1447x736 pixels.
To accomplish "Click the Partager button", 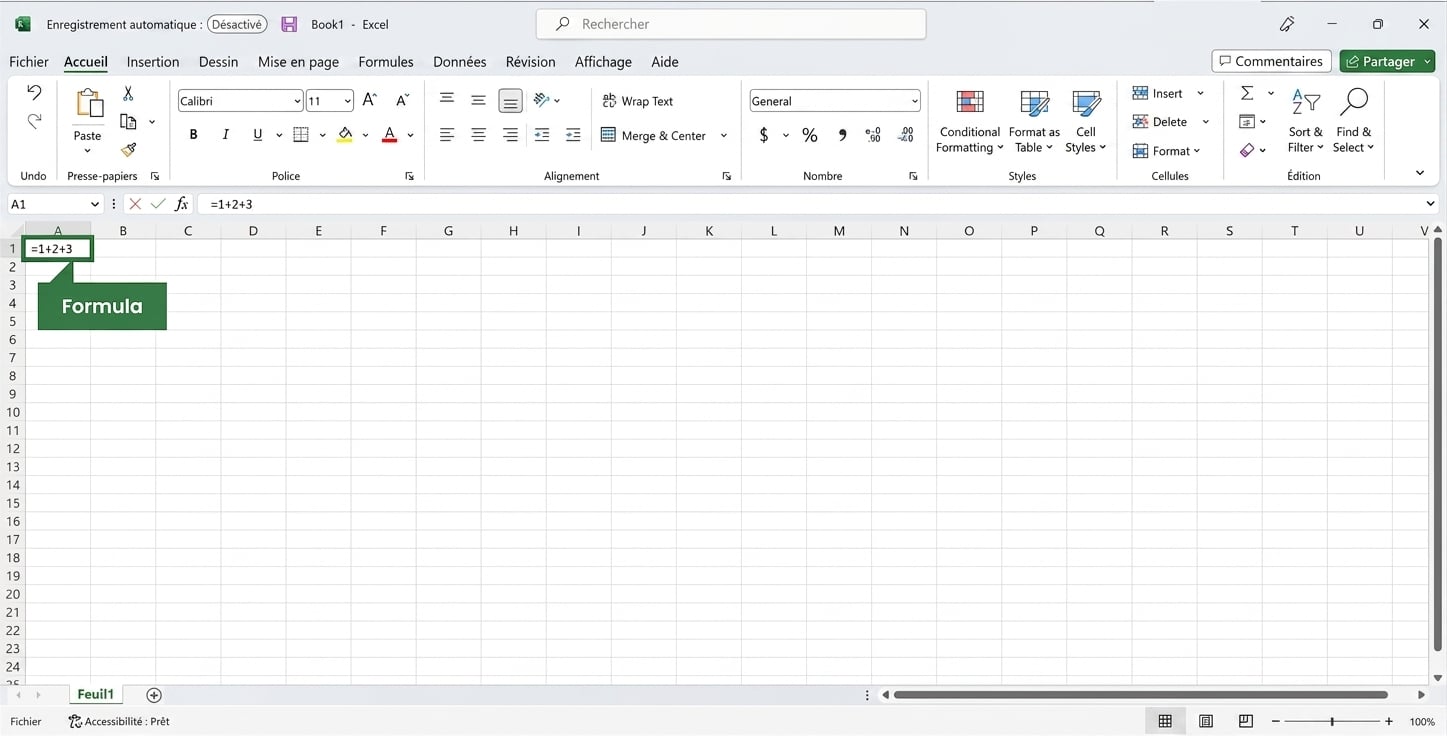I will point(1386,61).
